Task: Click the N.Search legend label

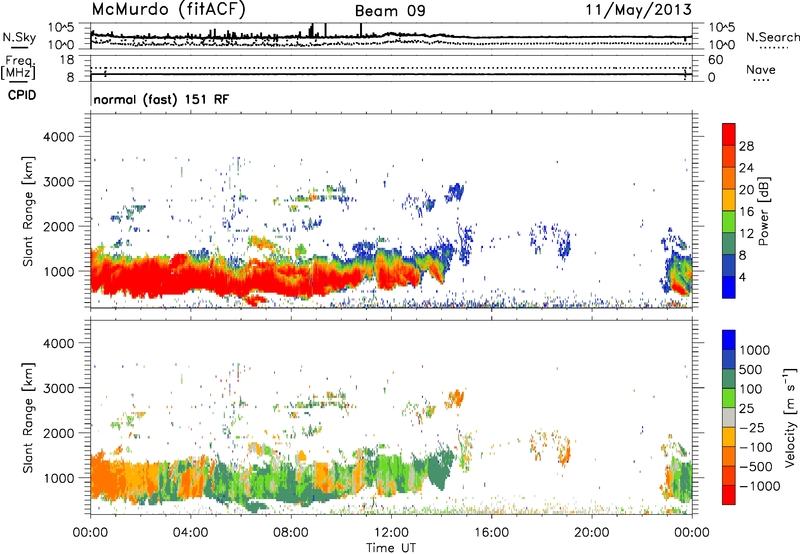Action: point(772,37)
